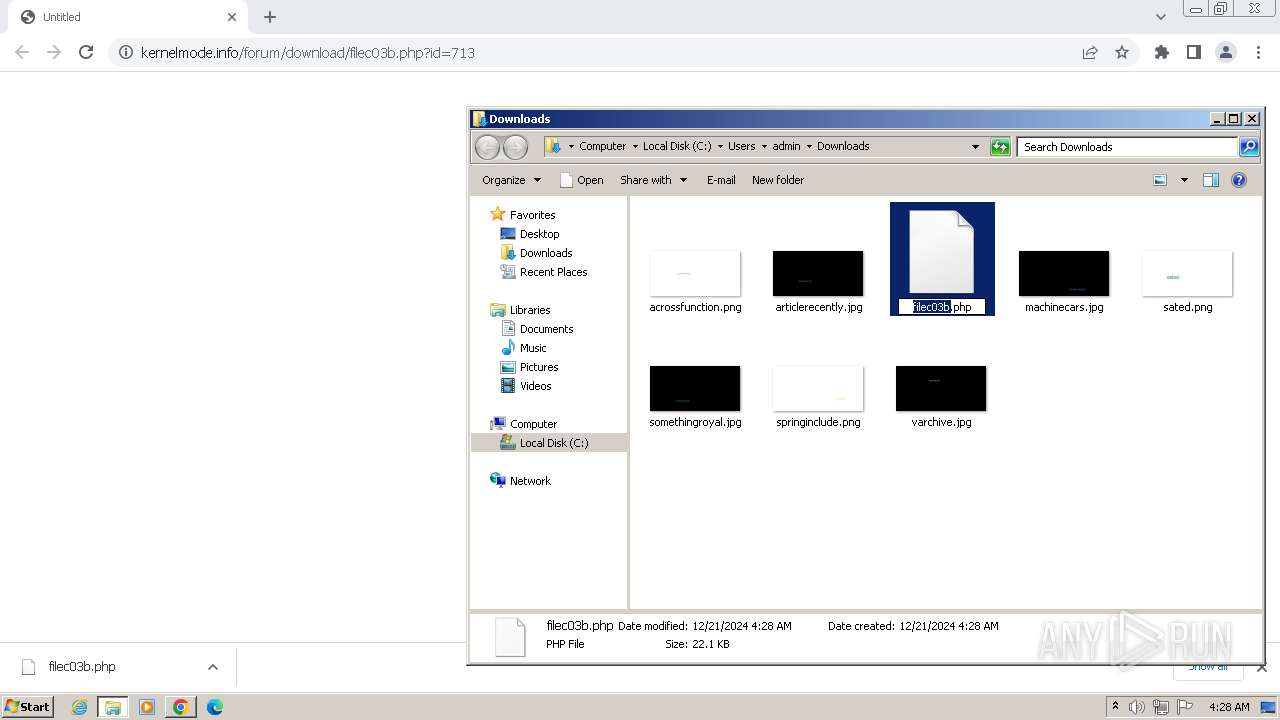Select varchive.jpg thumbnail
The height and width of the screenshot is (720, 1280).
[941, 389]
